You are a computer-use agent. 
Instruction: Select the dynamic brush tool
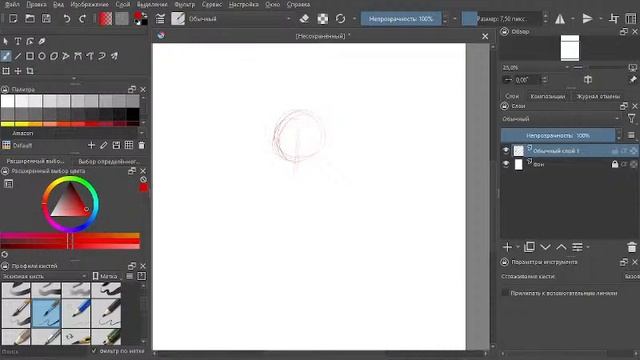[102, 56]
